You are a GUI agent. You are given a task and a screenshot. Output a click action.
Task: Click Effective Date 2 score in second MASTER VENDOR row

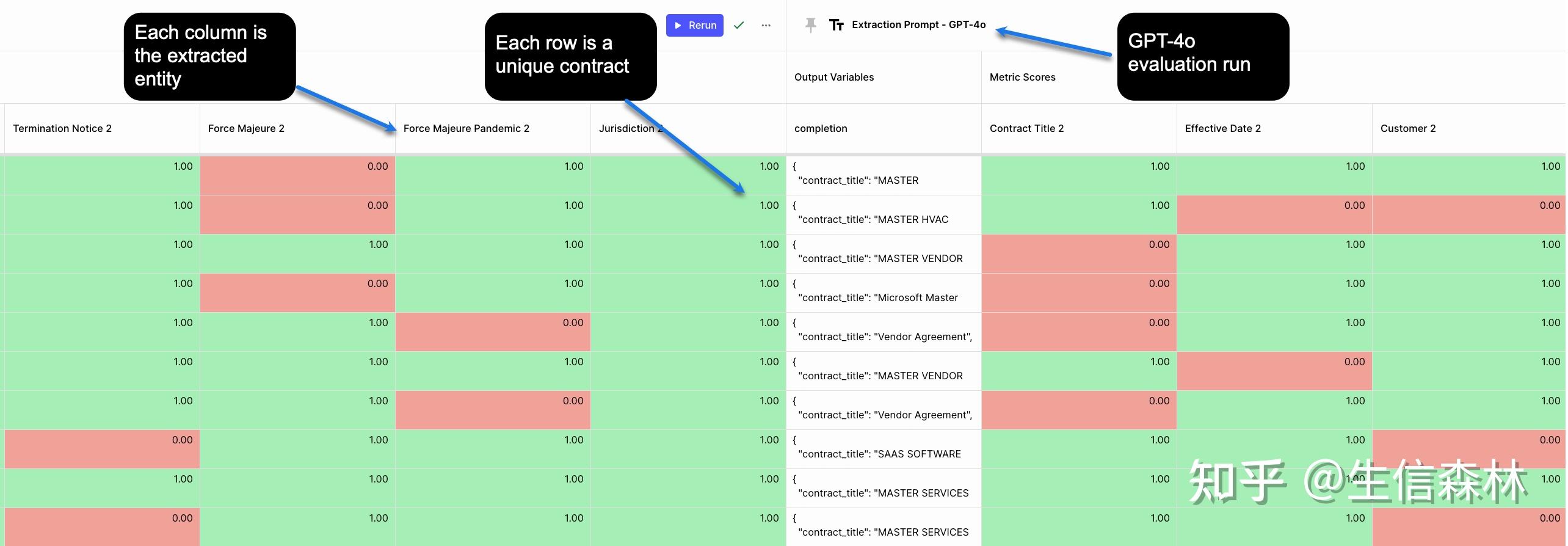(x=1274, y=371)
